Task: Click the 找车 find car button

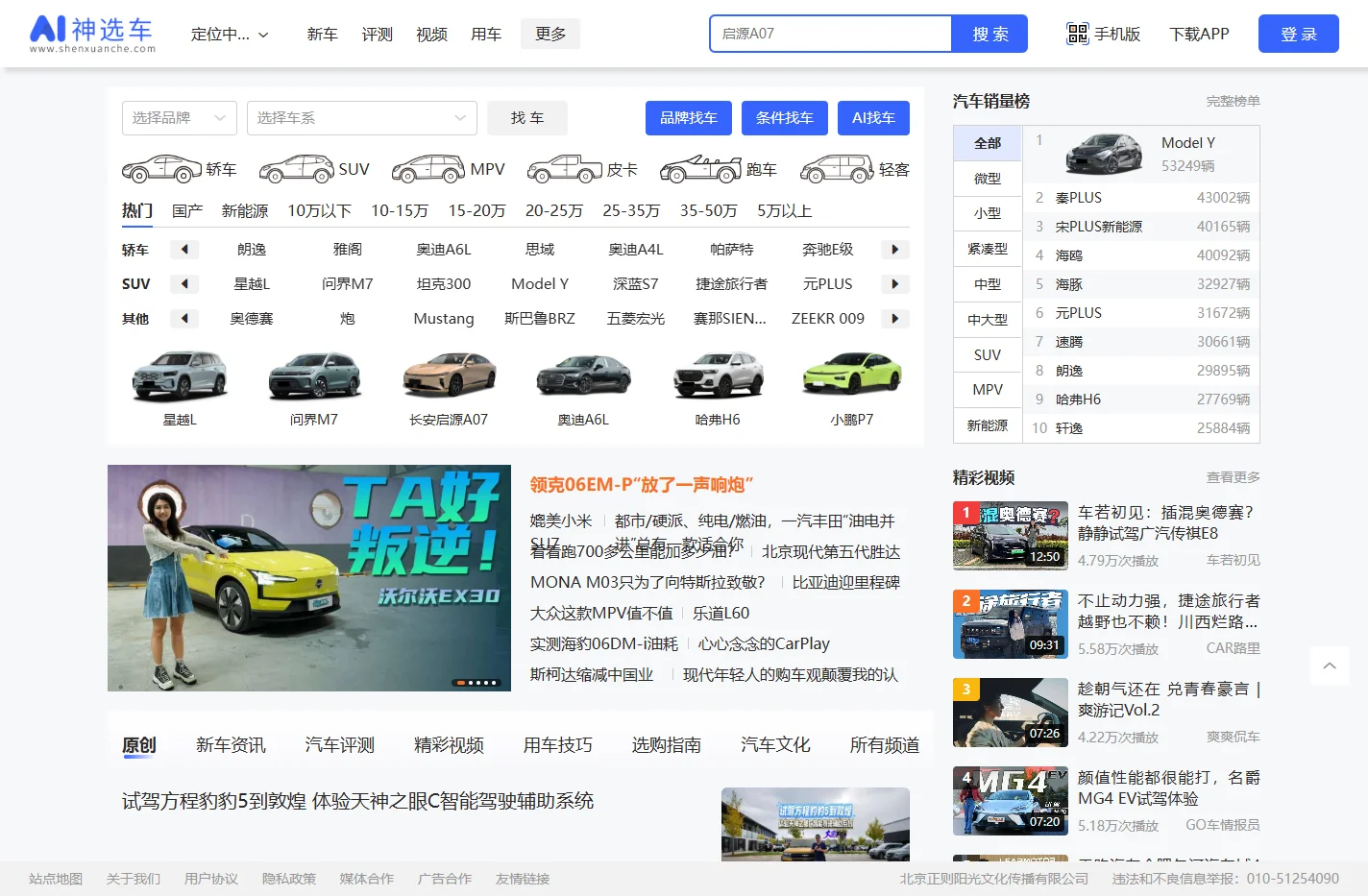Action: click(x=527, y=118)
